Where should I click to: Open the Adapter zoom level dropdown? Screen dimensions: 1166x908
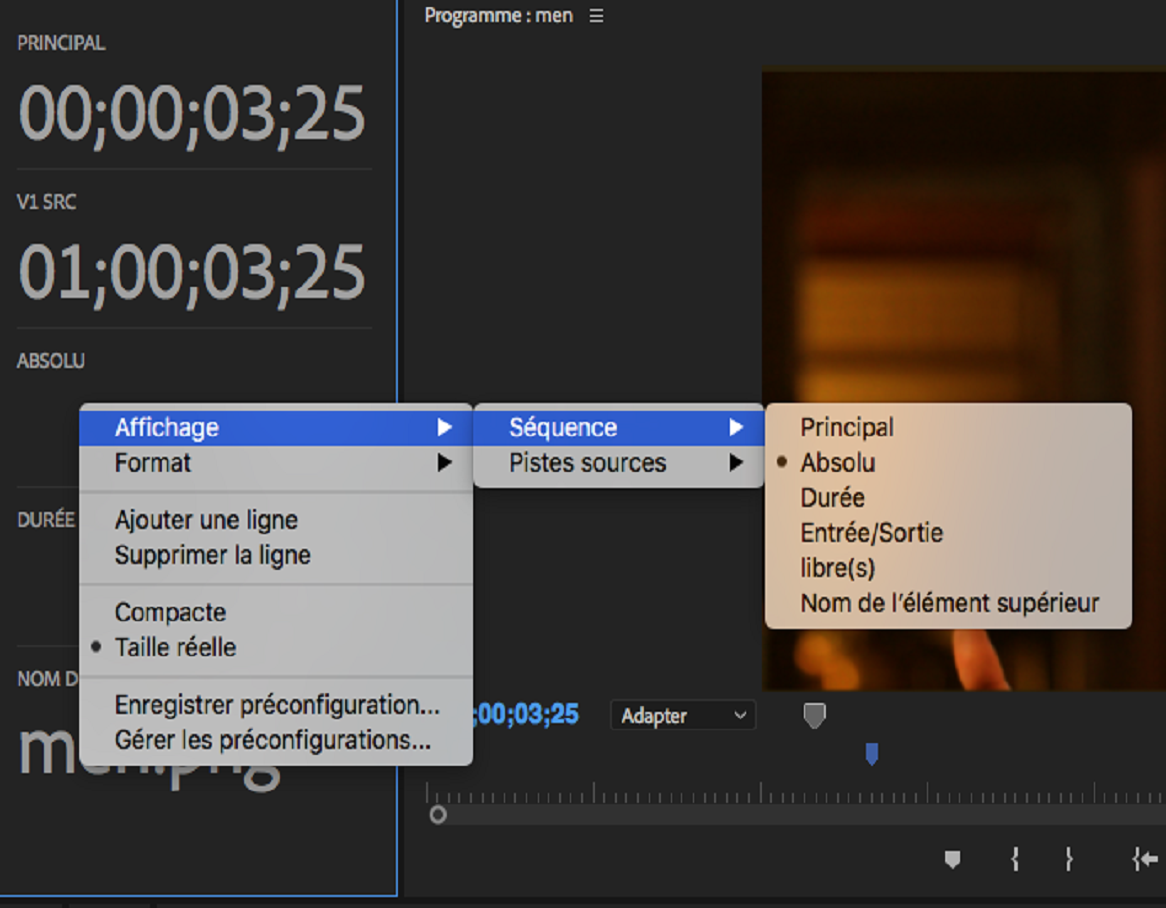[x=683, y=715]
